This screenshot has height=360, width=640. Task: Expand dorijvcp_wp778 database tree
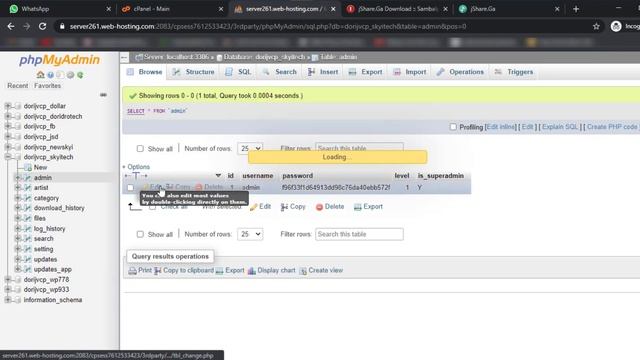[x=7, y=280]
